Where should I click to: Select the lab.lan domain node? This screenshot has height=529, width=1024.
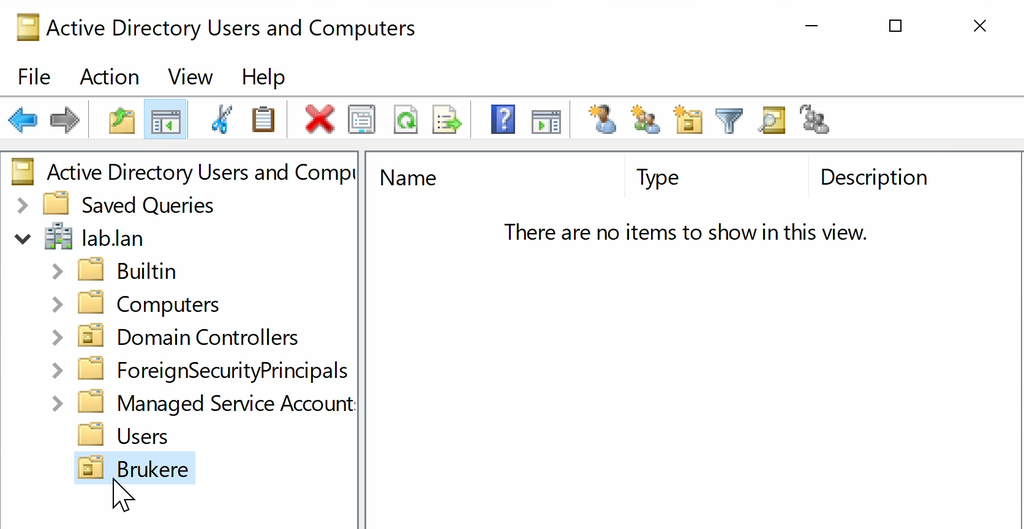click(x=112, y=239)
